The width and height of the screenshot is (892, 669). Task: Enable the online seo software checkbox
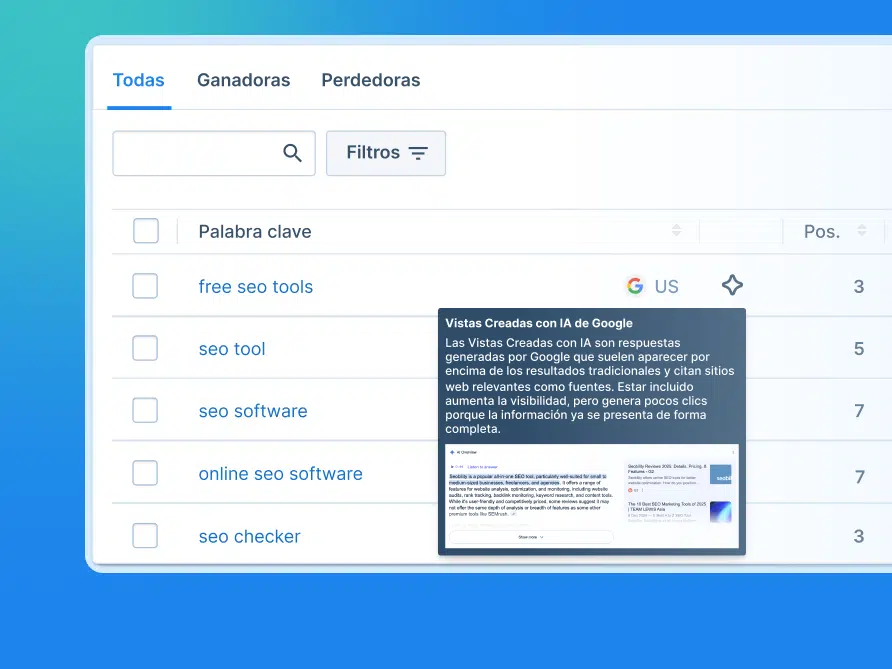click(x=146, y=473)
